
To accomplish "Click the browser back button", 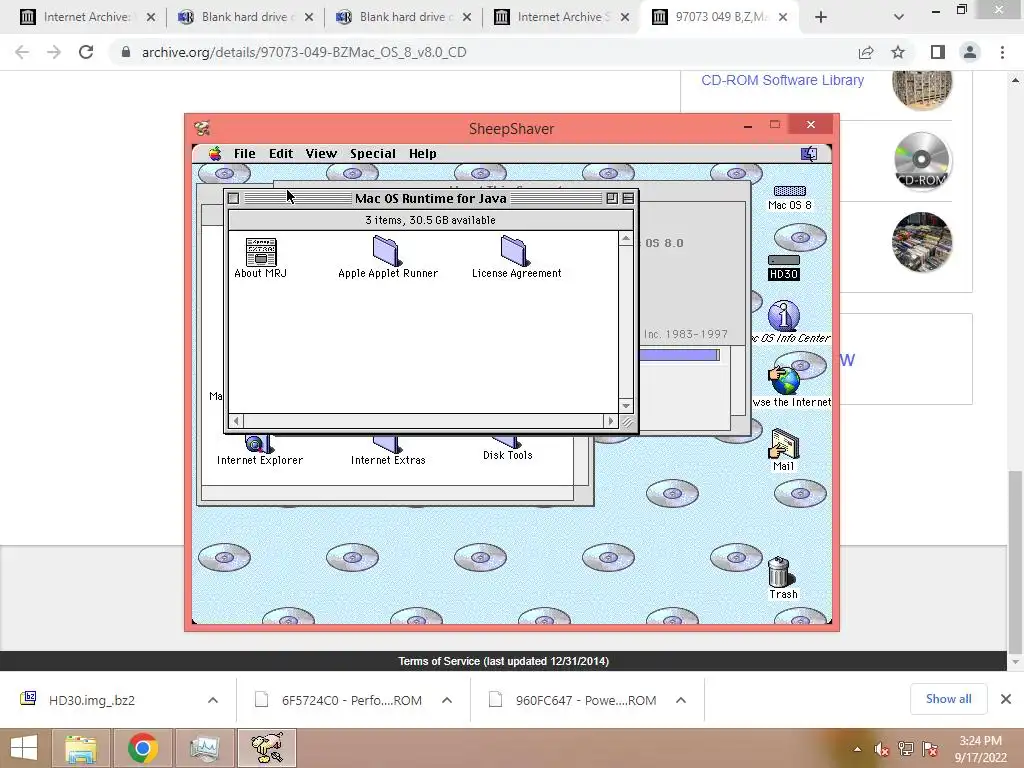I will point(22,52).
